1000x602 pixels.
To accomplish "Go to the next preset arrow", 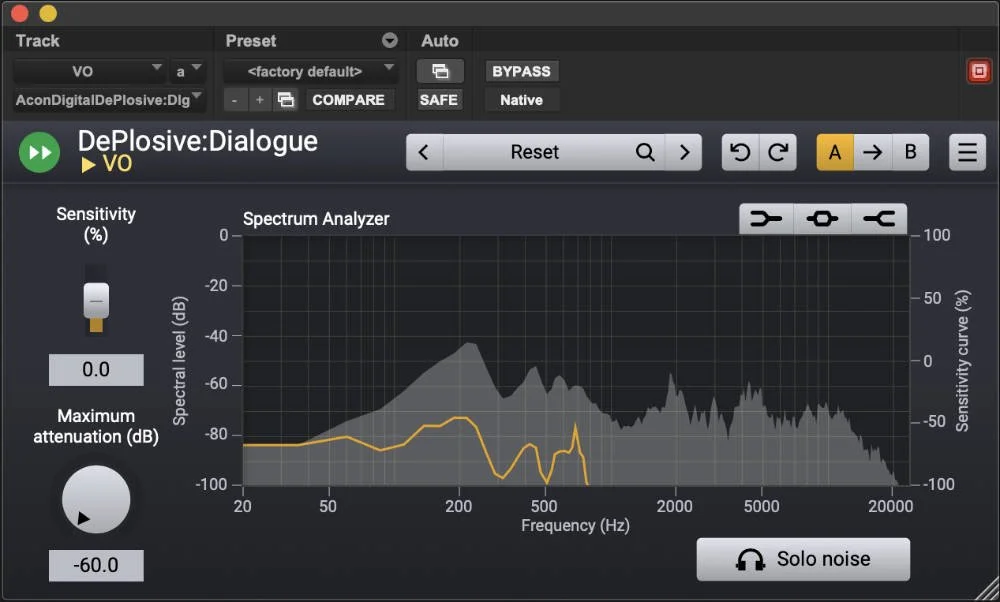I will pos(684,152).
